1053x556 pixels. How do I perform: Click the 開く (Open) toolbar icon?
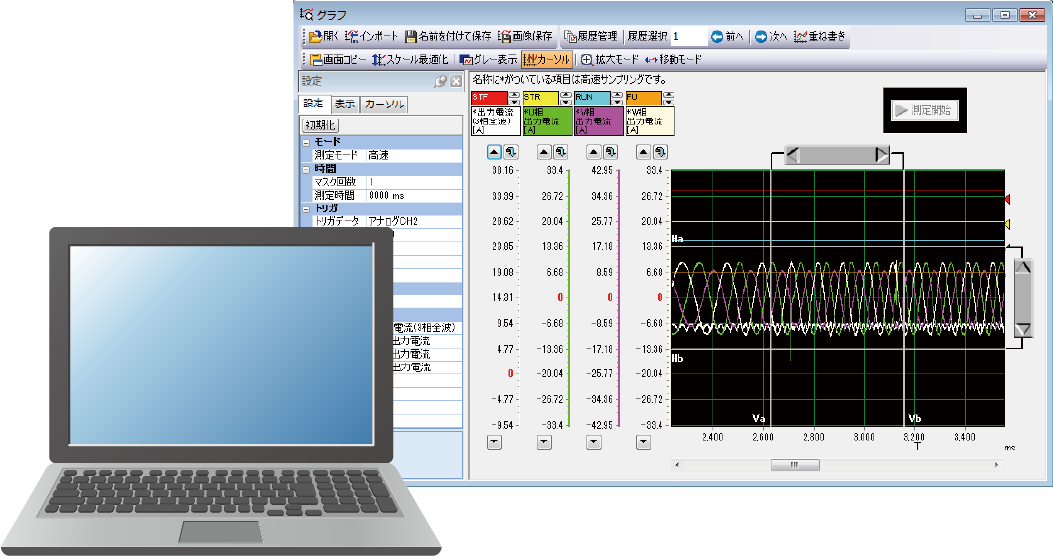tap(323, 37)
